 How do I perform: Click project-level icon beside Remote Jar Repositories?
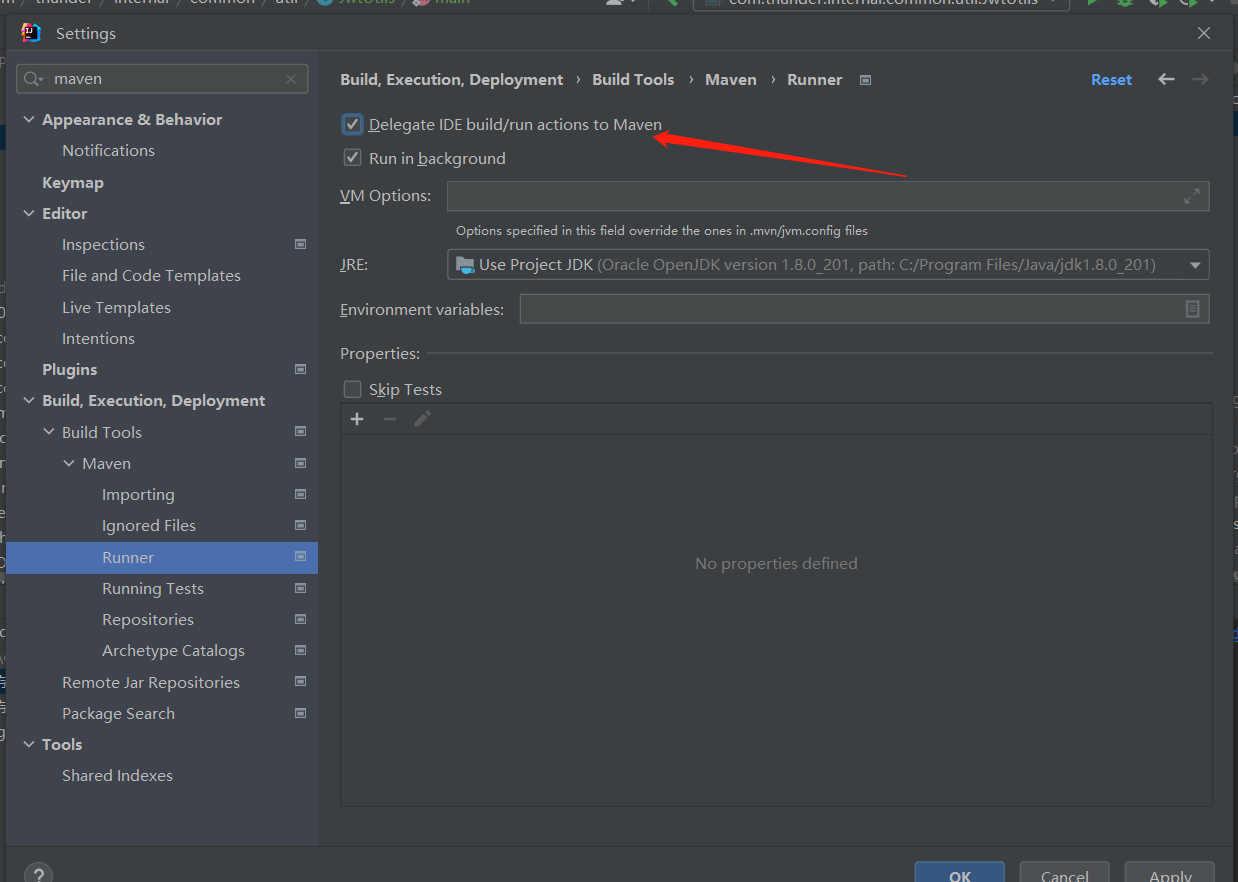pos(300,682)
